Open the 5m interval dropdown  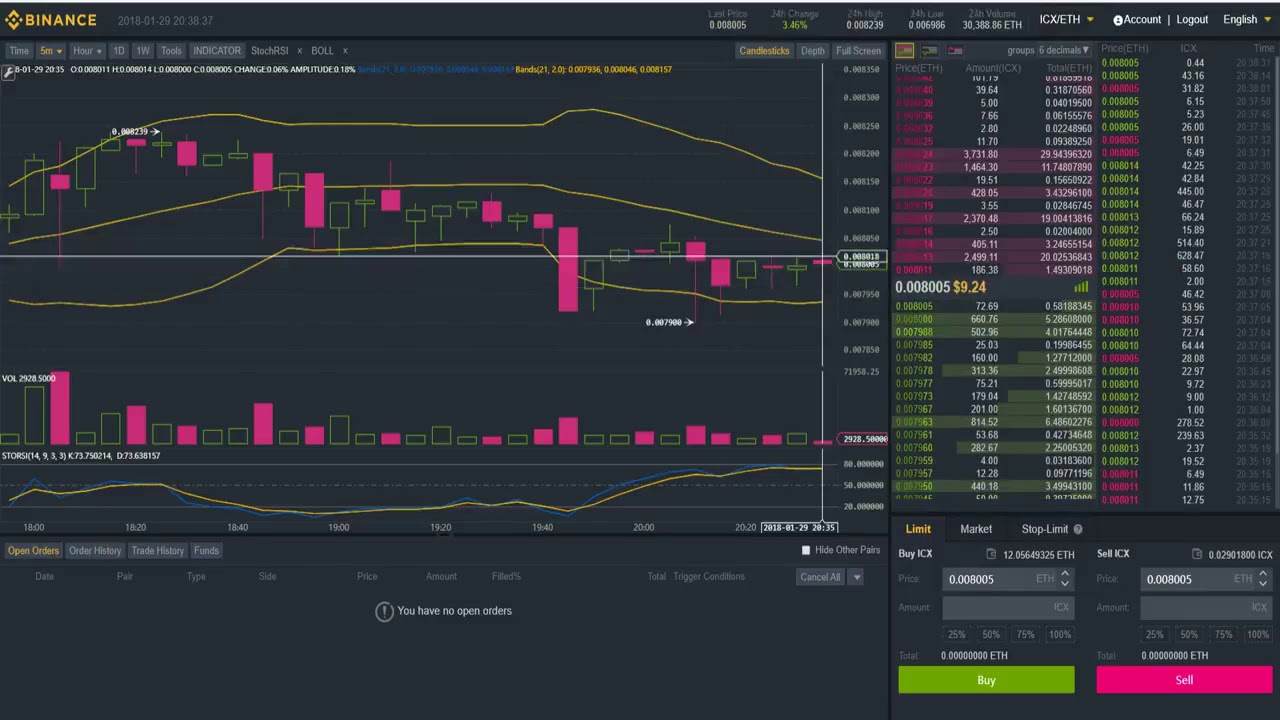point(50,51)
